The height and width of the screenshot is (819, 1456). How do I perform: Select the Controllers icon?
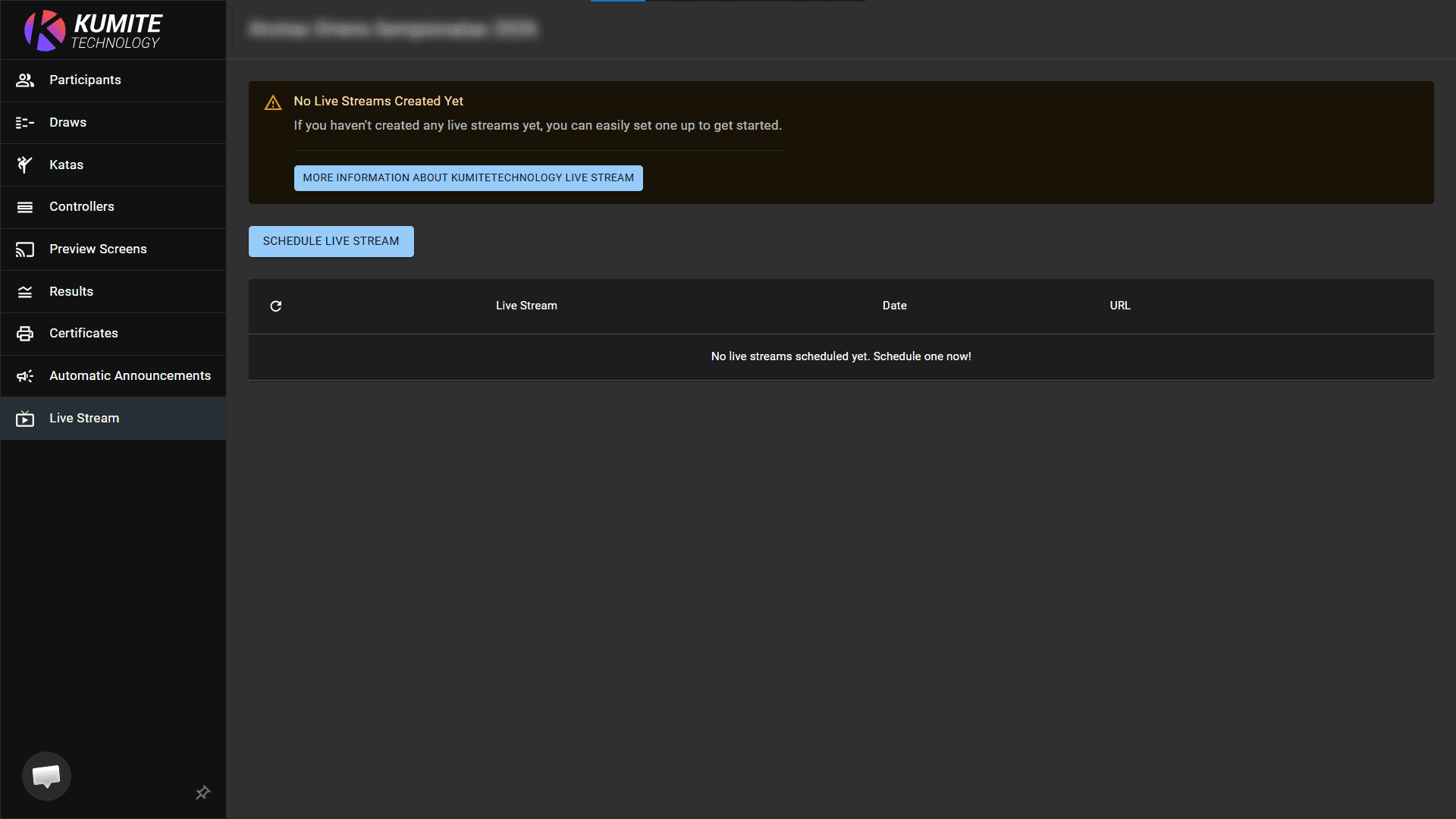[x=25, y=206]
